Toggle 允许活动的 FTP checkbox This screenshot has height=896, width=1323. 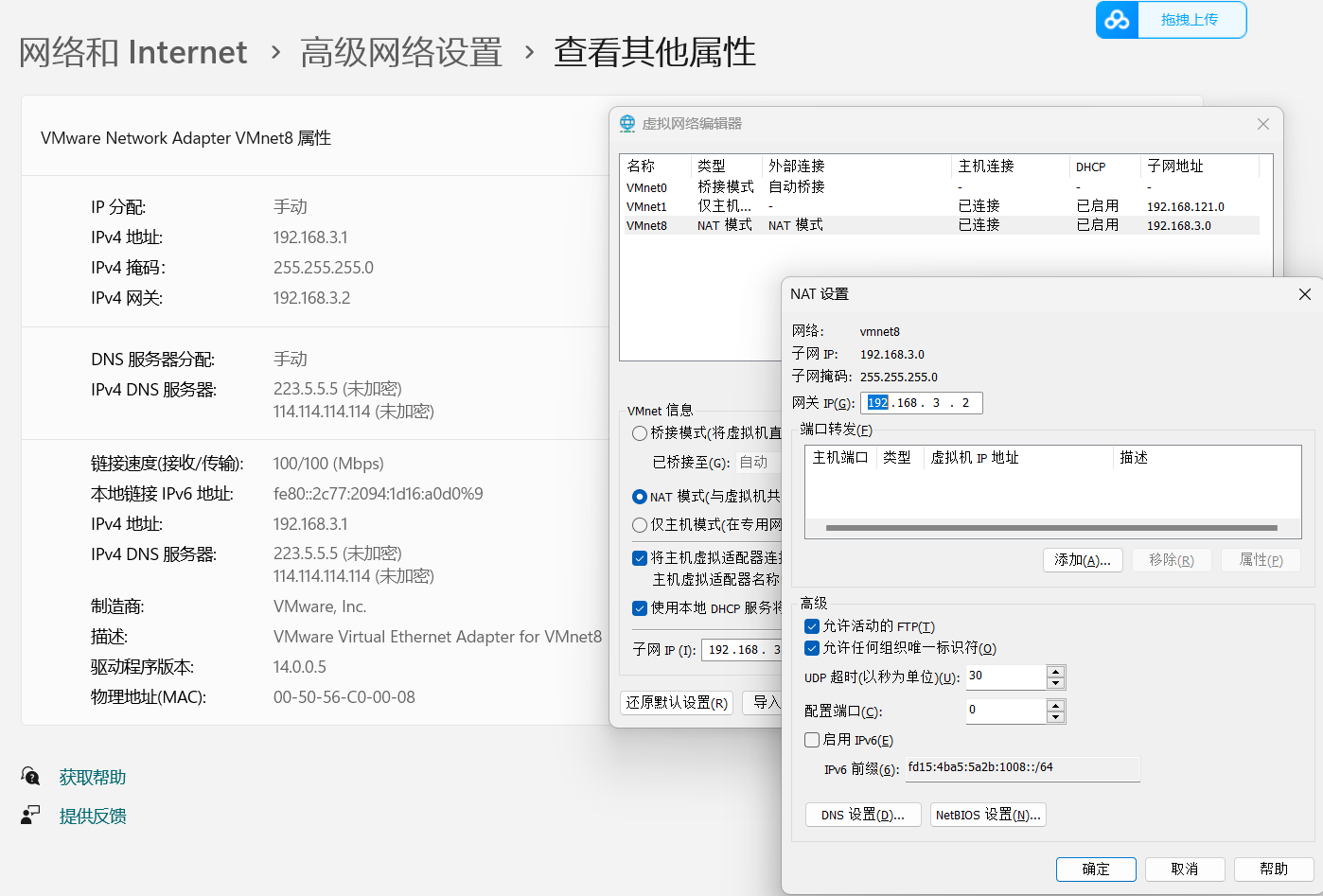point(812,626)
